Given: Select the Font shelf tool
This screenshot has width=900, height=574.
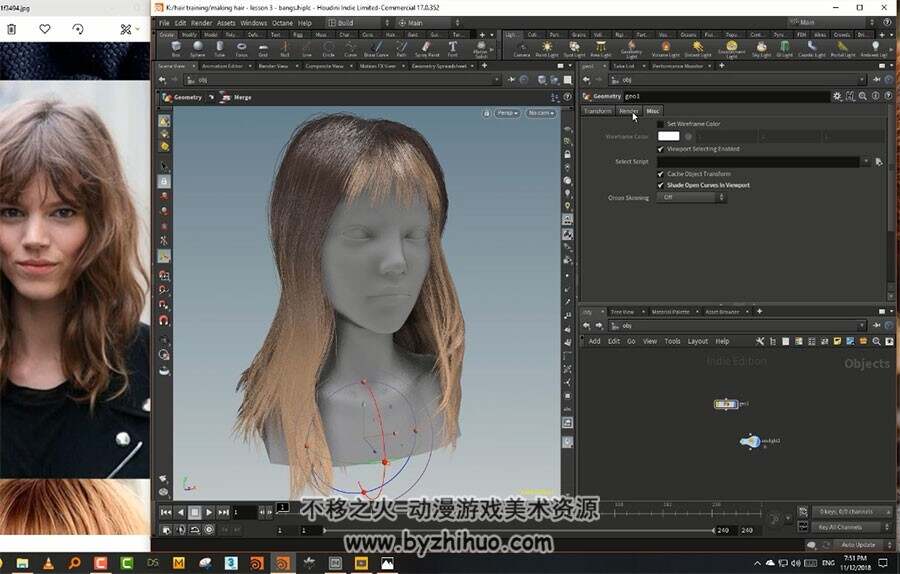Looking at the screenshot, I should (453, 49).
